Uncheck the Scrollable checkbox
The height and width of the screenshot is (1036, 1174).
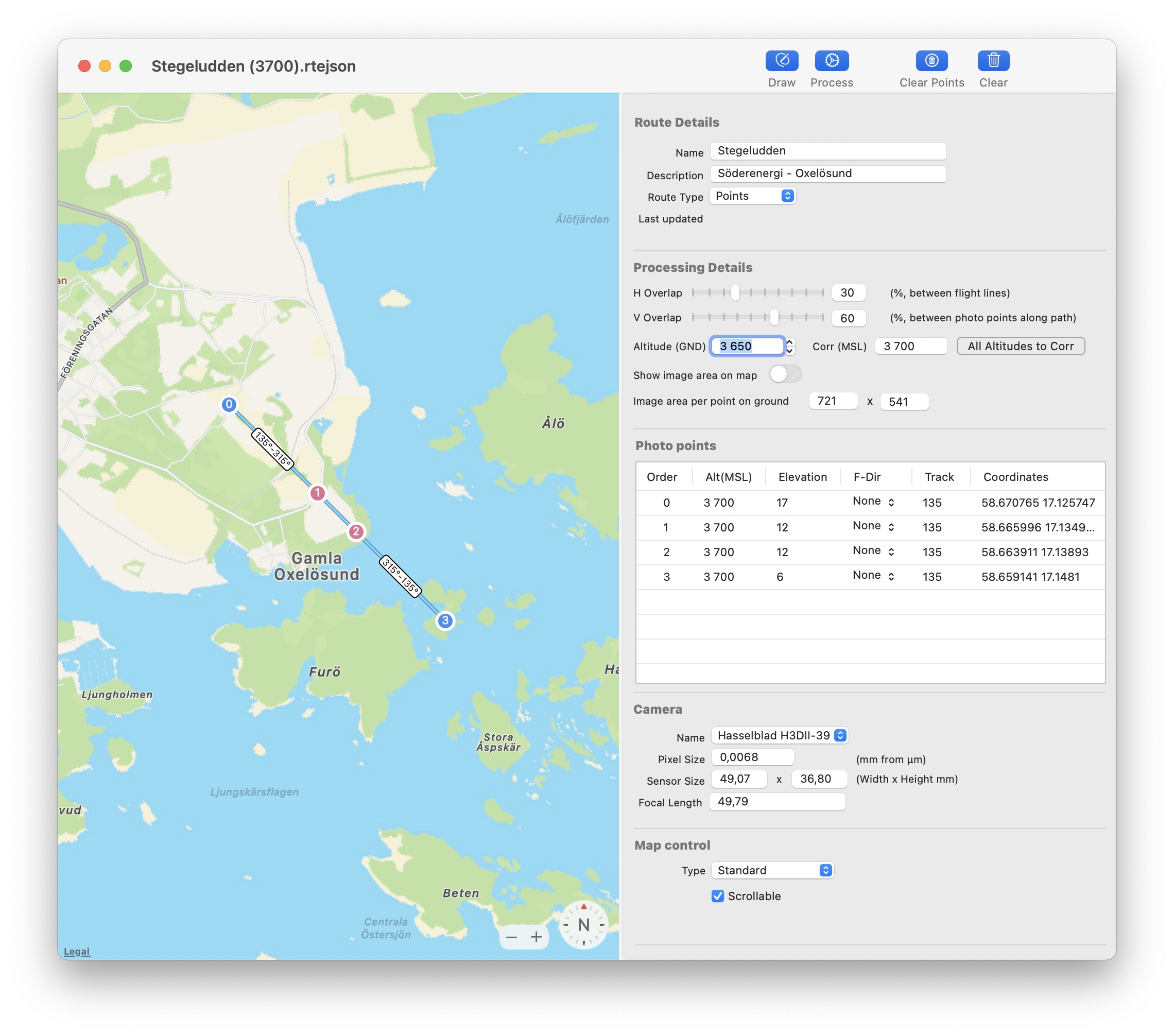click(x=717, y=896)
